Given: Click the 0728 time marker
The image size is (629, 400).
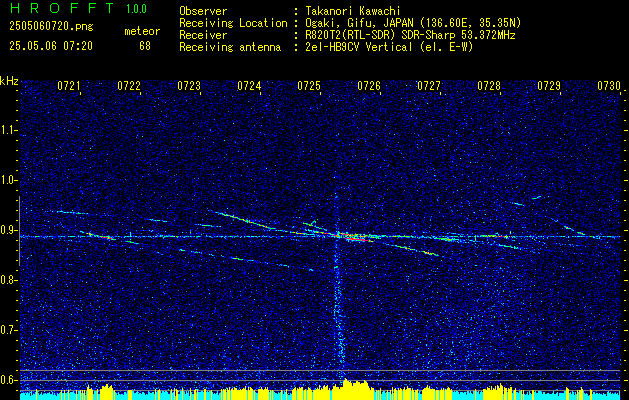Looking at the screenshot, I should pyautogui.click(x=489, y=85).
